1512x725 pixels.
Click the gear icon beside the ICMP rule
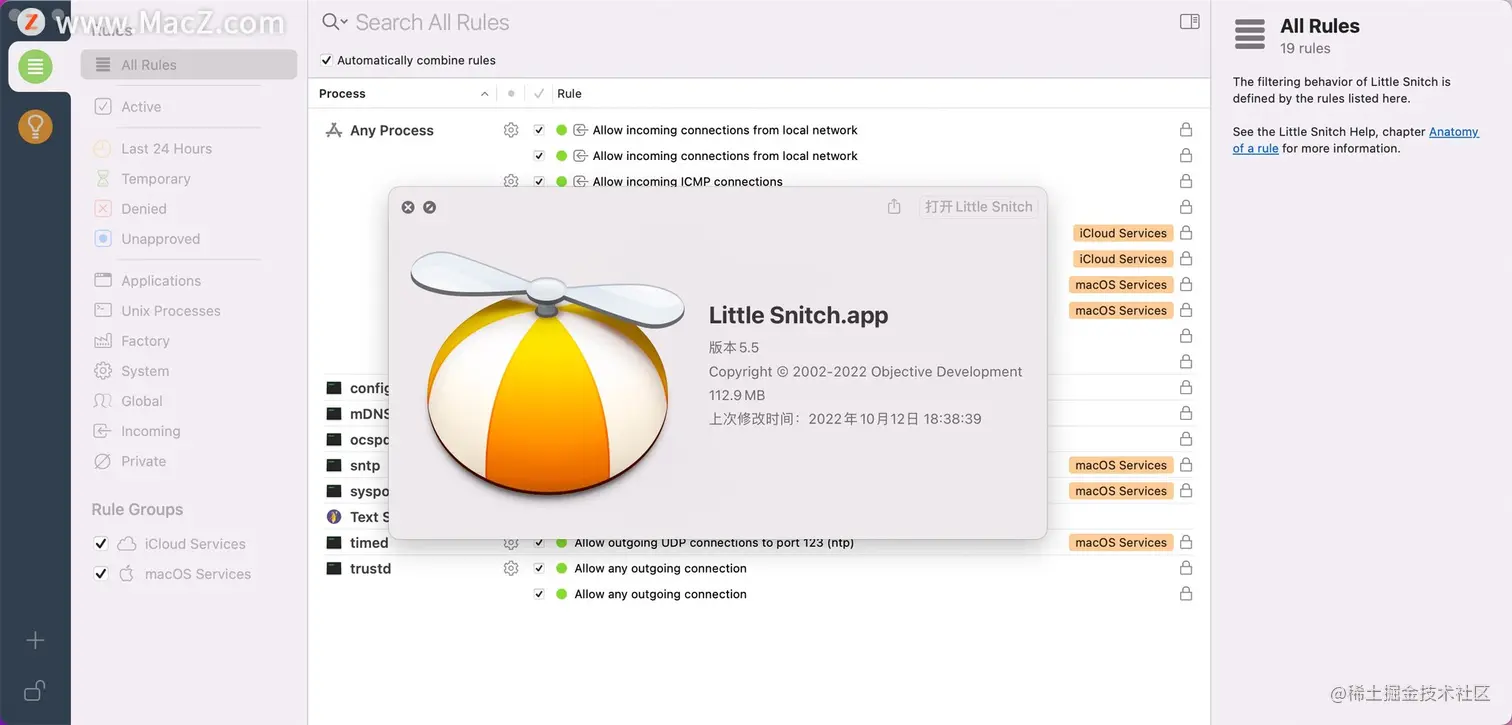[x=511, y=181]
